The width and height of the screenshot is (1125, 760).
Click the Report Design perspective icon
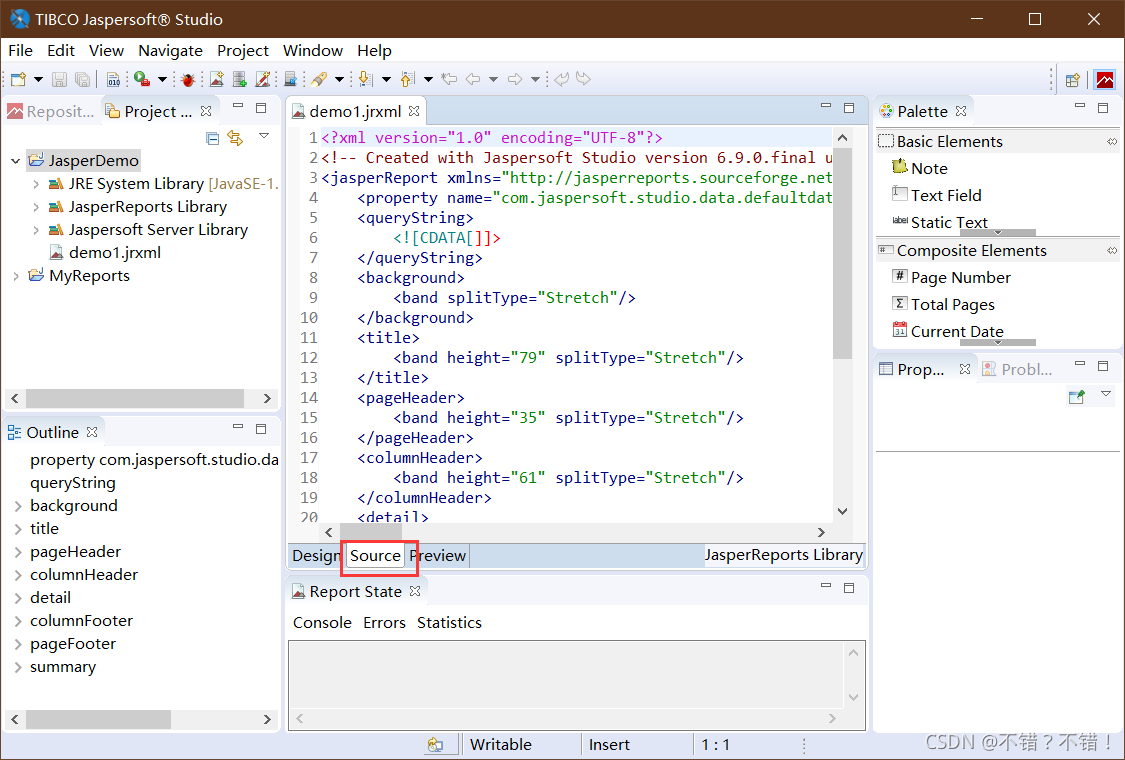pos(1105,80)
